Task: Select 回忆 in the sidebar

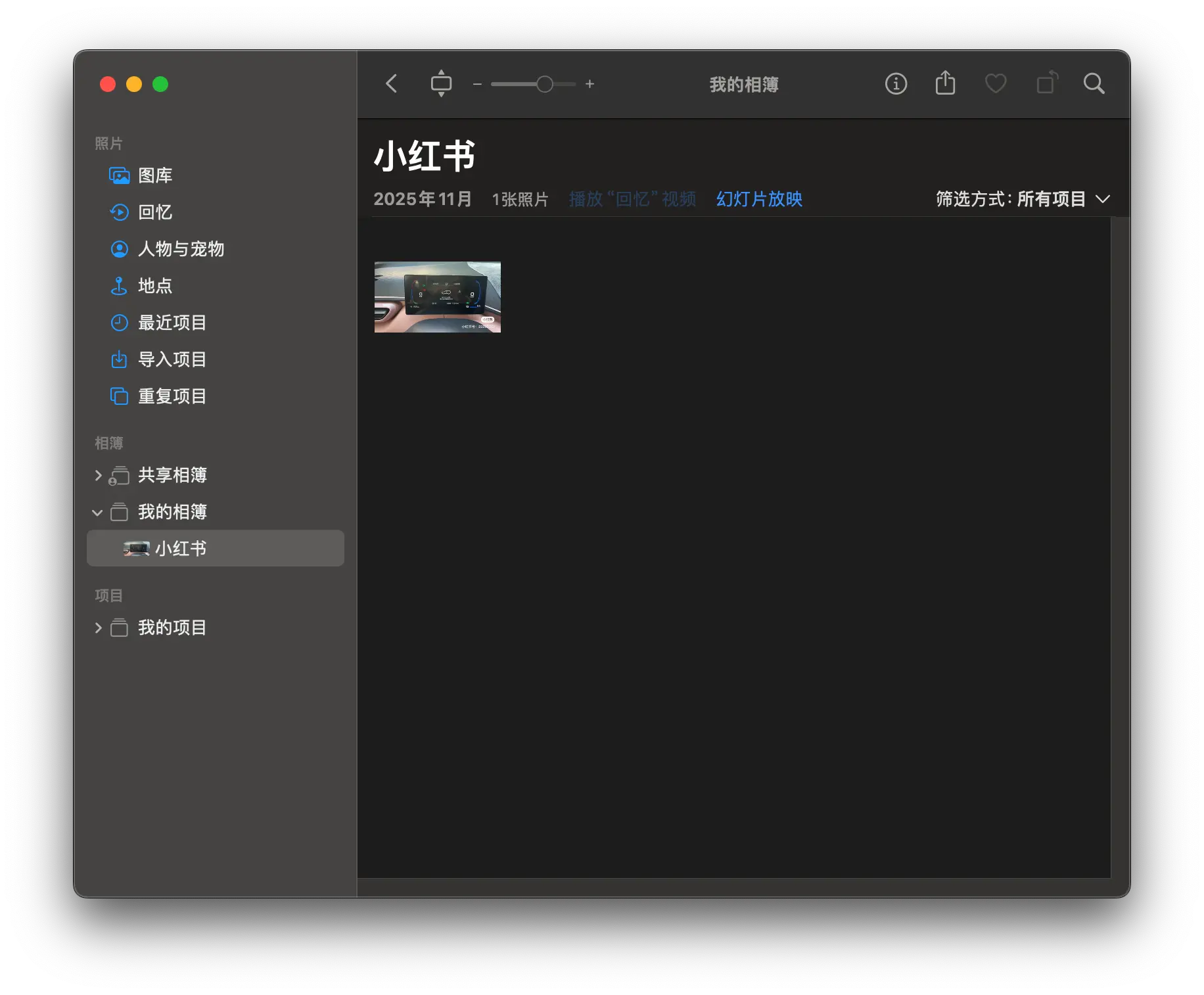Action: [154, 212]
